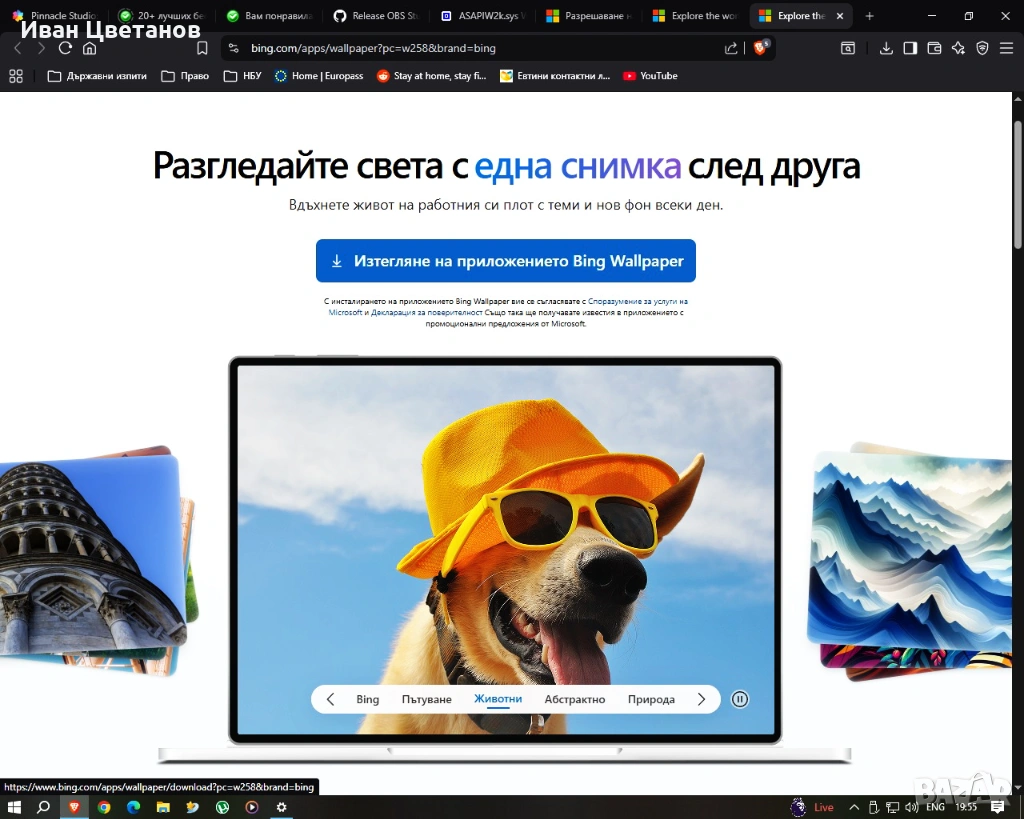Open the Евтини контактни bookmark
This screenshot has width=1024, height=819.
coord(555,76)
